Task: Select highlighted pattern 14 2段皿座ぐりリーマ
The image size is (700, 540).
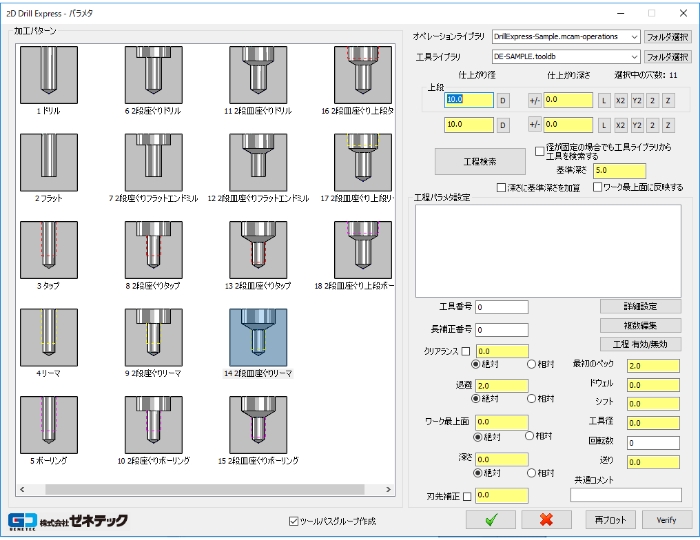Action: click(258, 337)
